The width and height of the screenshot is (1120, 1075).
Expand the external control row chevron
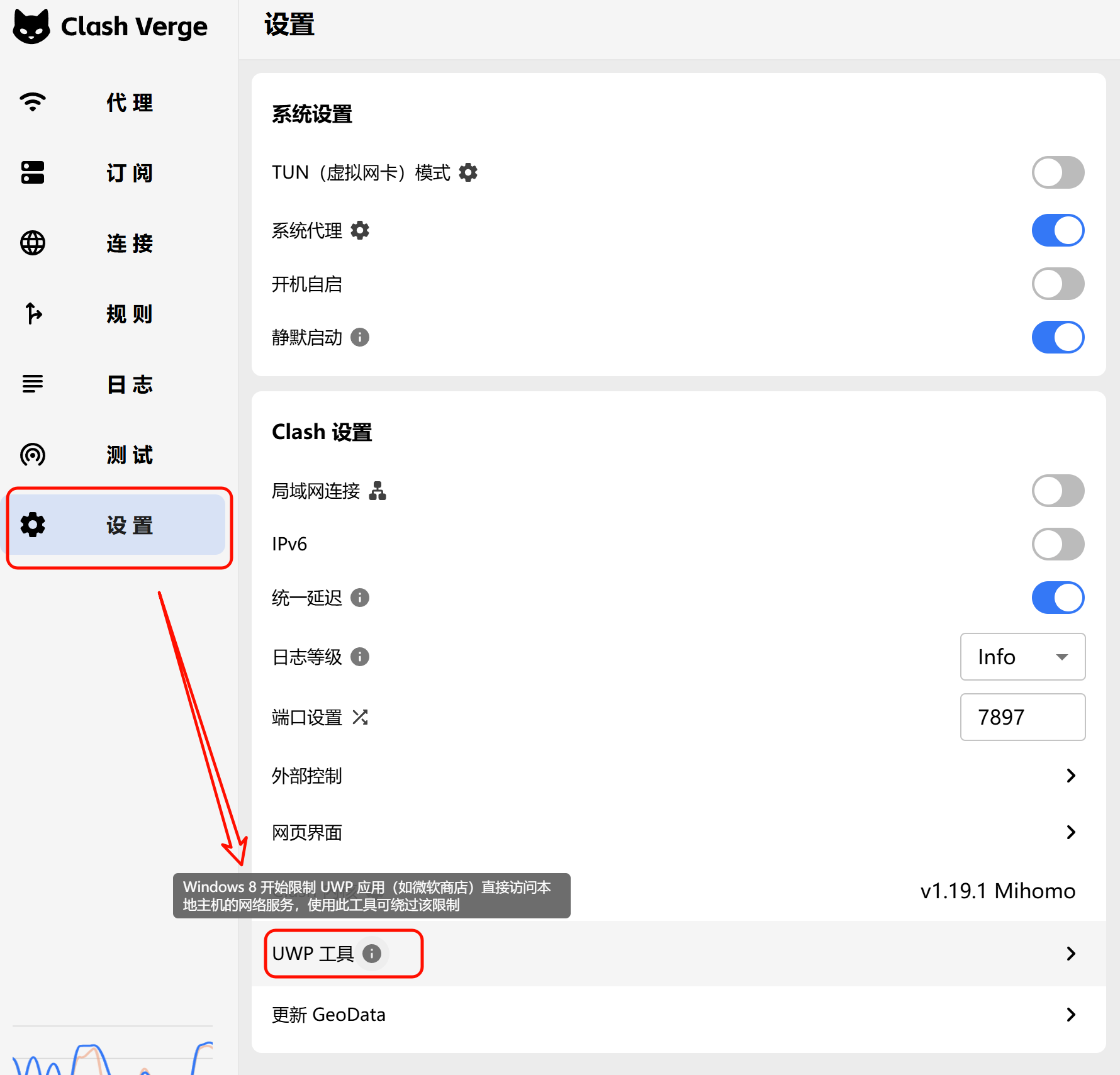click(x=1071, y=776)
